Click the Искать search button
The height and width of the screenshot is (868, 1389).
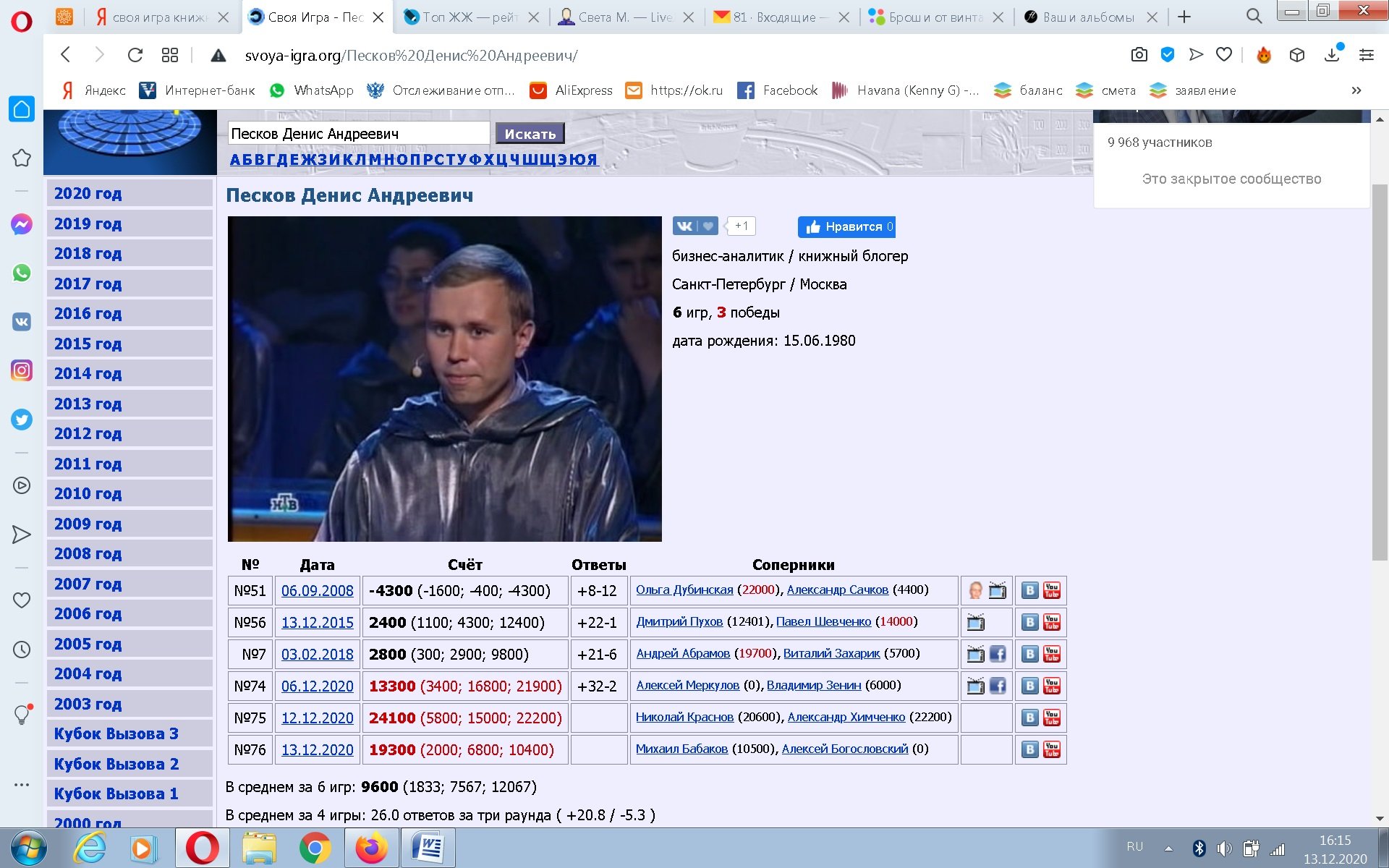pyautogui.click(x=530, y=134)
